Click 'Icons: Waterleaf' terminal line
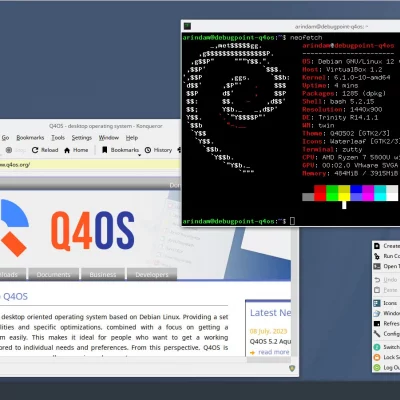 351,142
